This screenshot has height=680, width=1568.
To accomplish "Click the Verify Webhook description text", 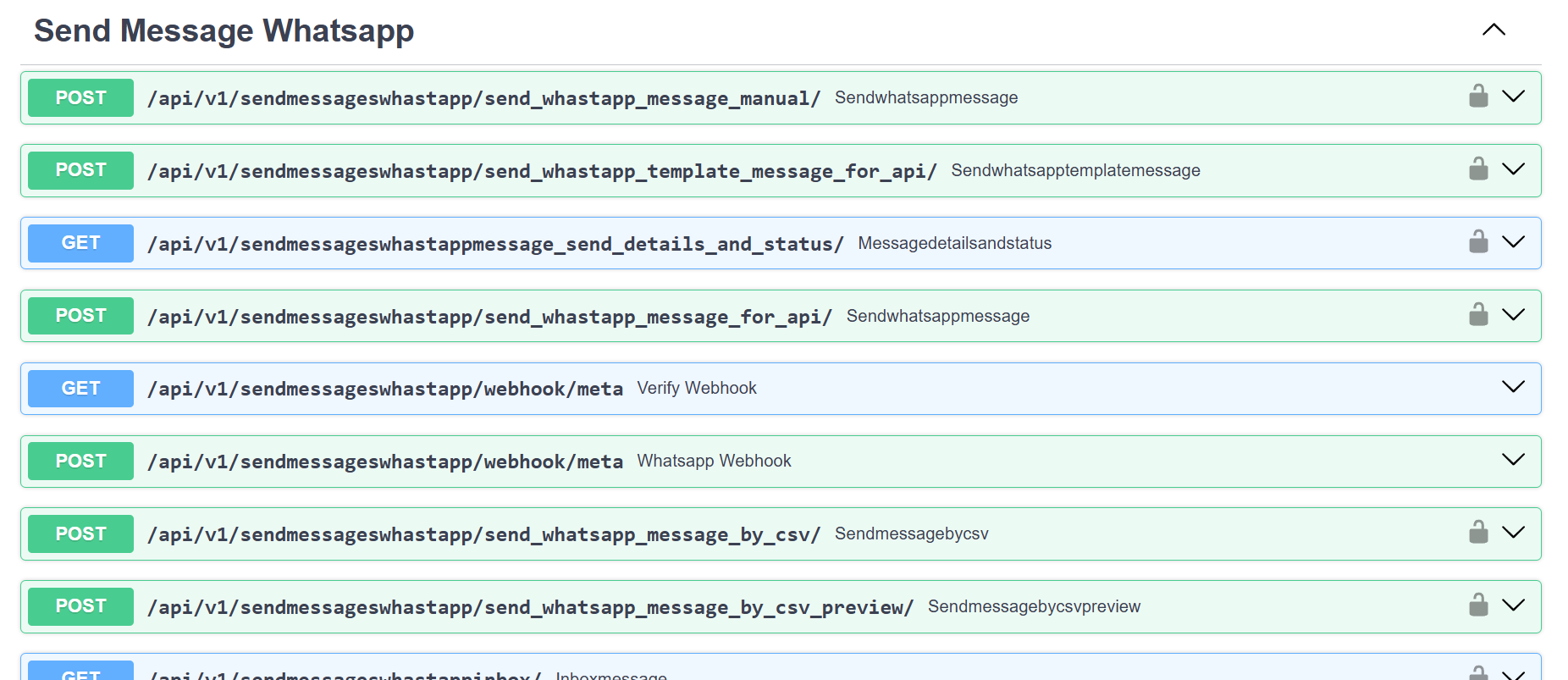I will [697, 388].
